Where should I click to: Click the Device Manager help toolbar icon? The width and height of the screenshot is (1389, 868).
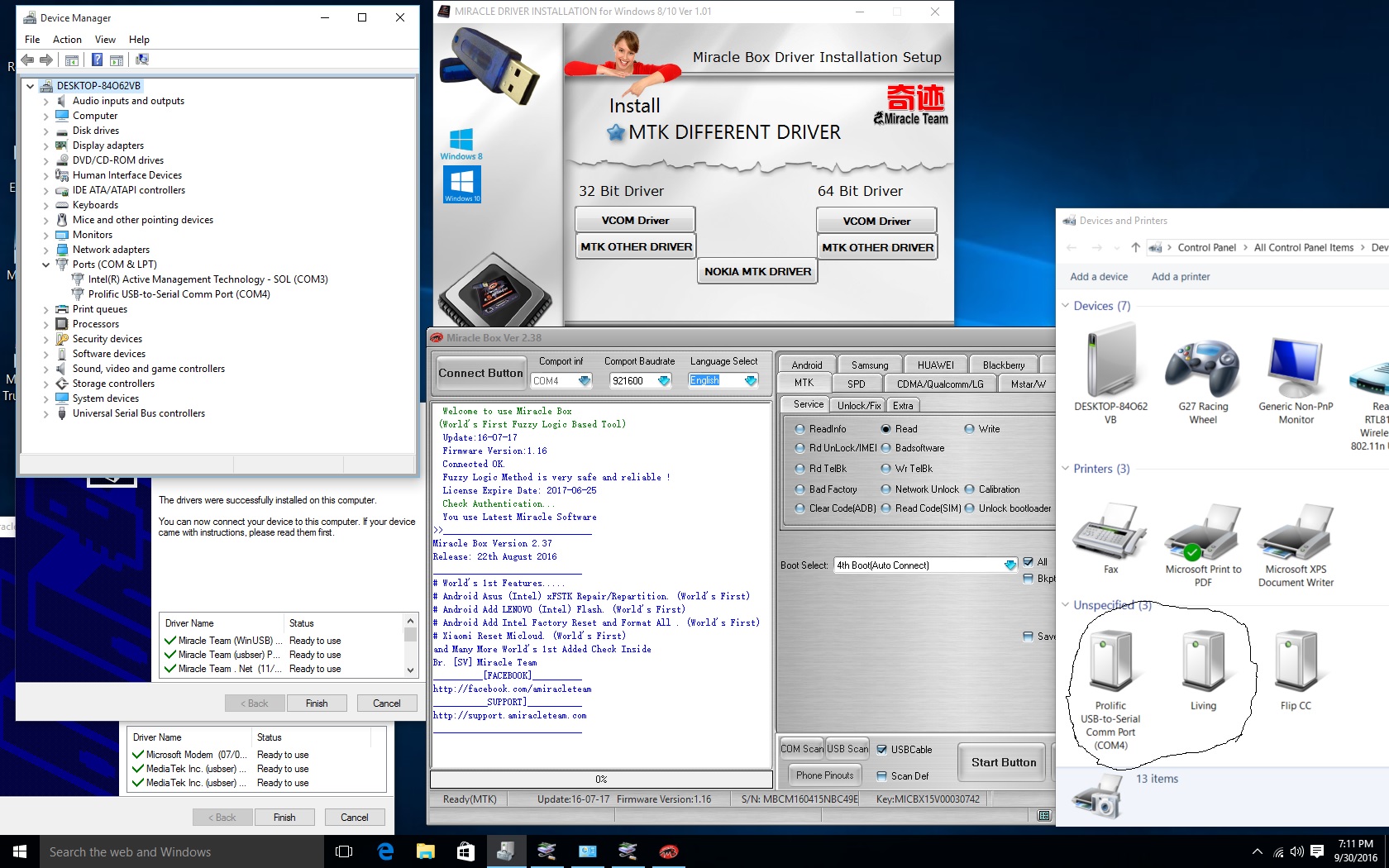(x=97, y=60)
